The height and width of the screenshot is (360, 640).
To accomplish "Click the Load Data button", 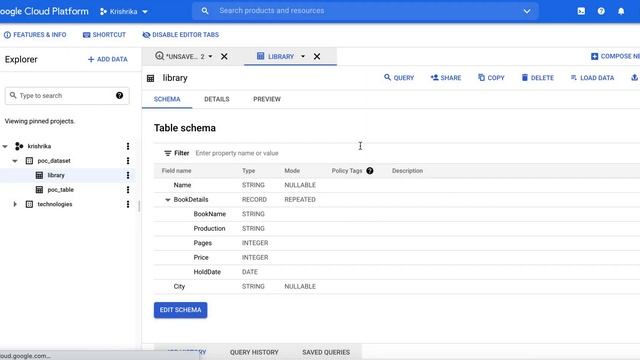I will pyautogui.click(x=592, y=78).
